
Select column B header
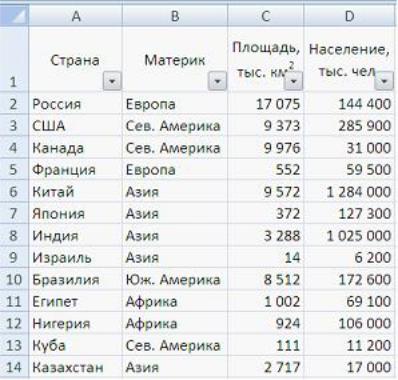click(x=175, y=16)
